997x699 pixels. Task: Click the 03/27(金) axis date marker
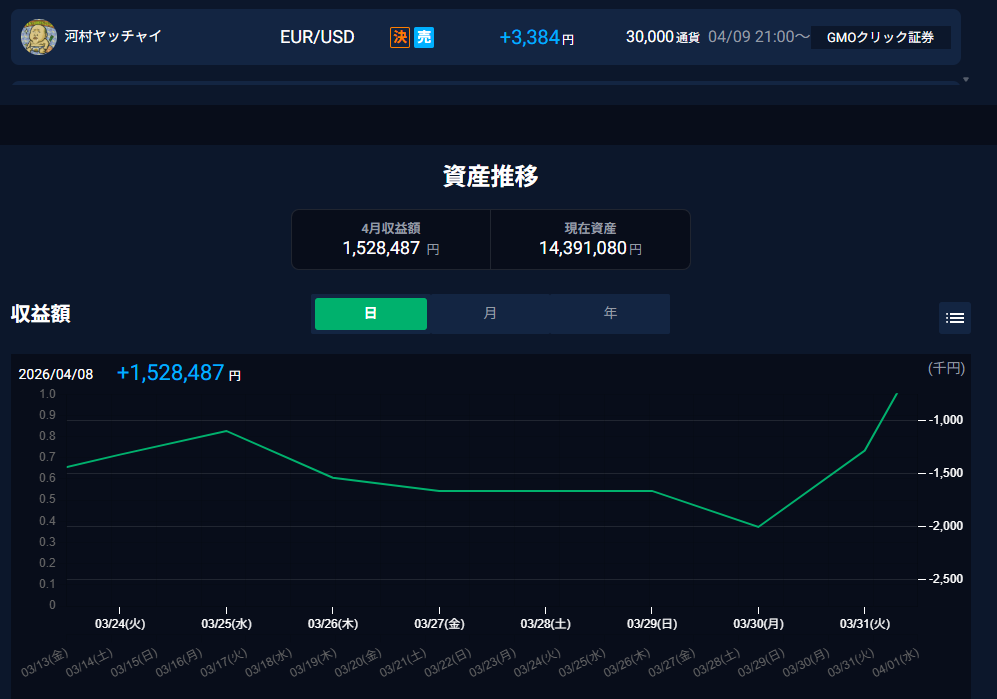tap(439, 623)
